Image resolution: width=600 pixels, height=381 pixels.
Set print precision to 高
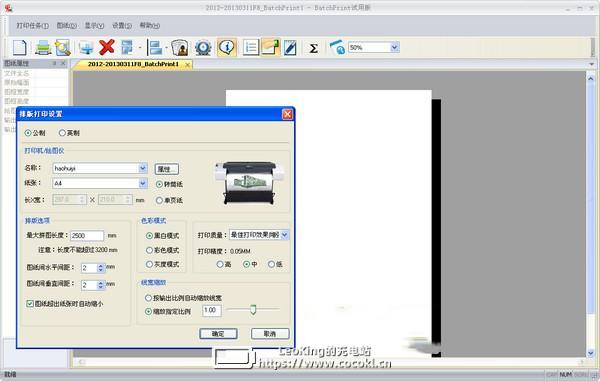pyautogui.click(x=220, y=264)
